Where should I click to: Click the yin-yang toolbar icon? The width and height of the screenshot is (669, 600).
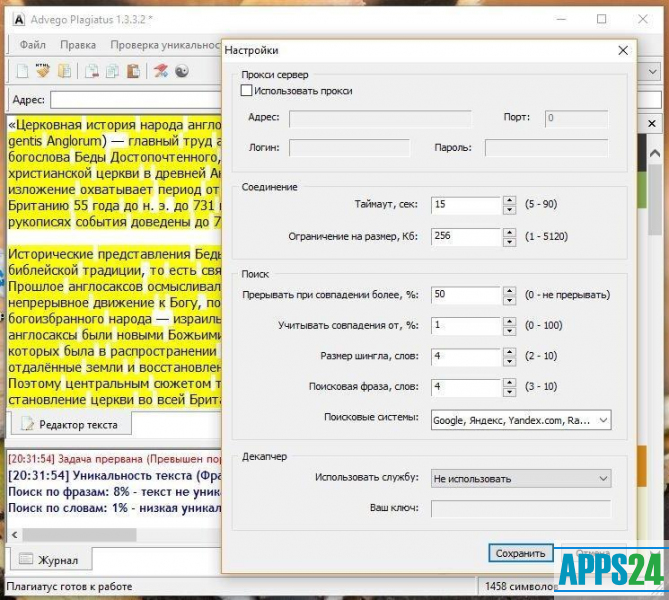[x=182, y=71]
